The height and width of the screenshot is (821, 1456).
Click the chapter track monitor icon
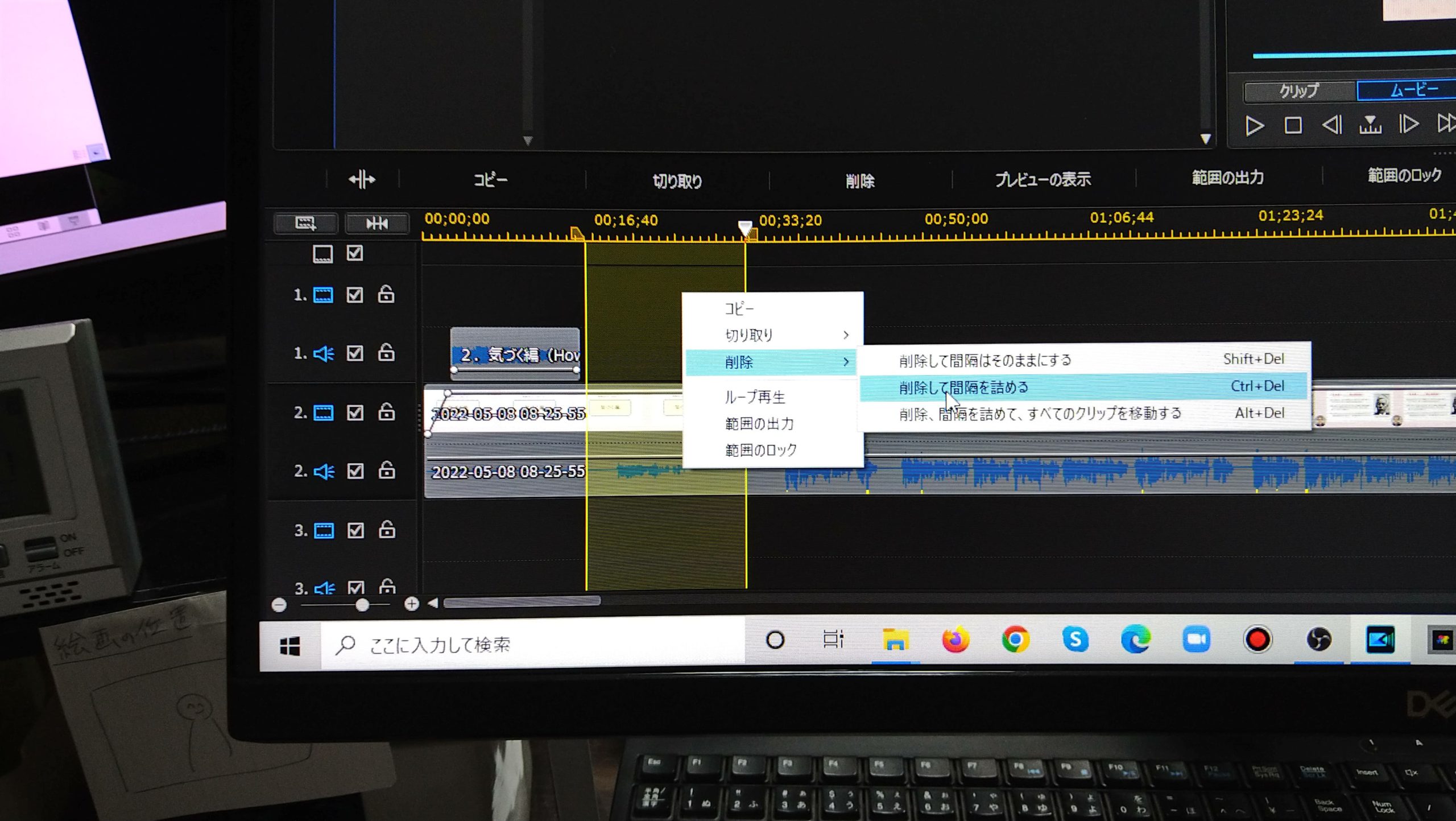coord(322,254)
